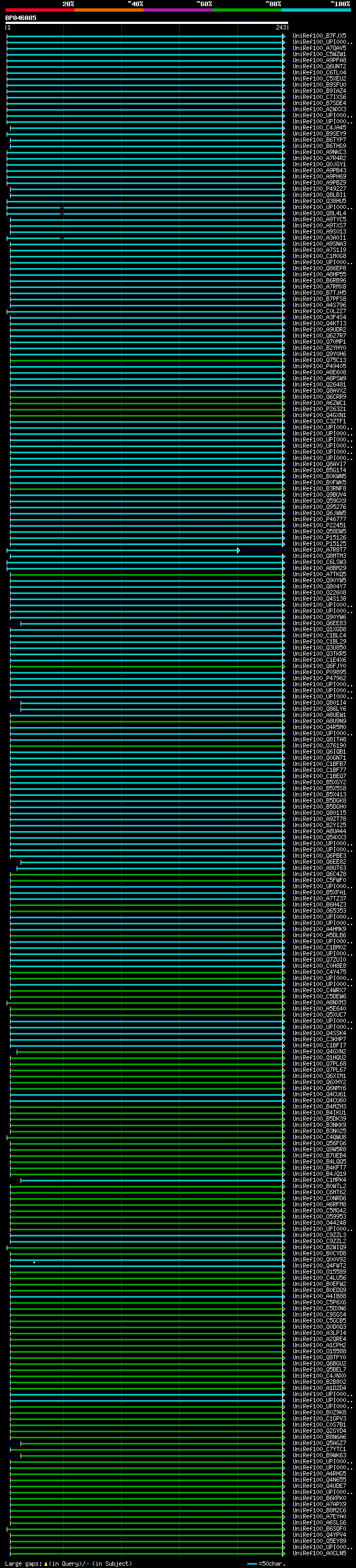
Task: Select label UniRef100_Q8L4L4
Action: click(319, 214)
